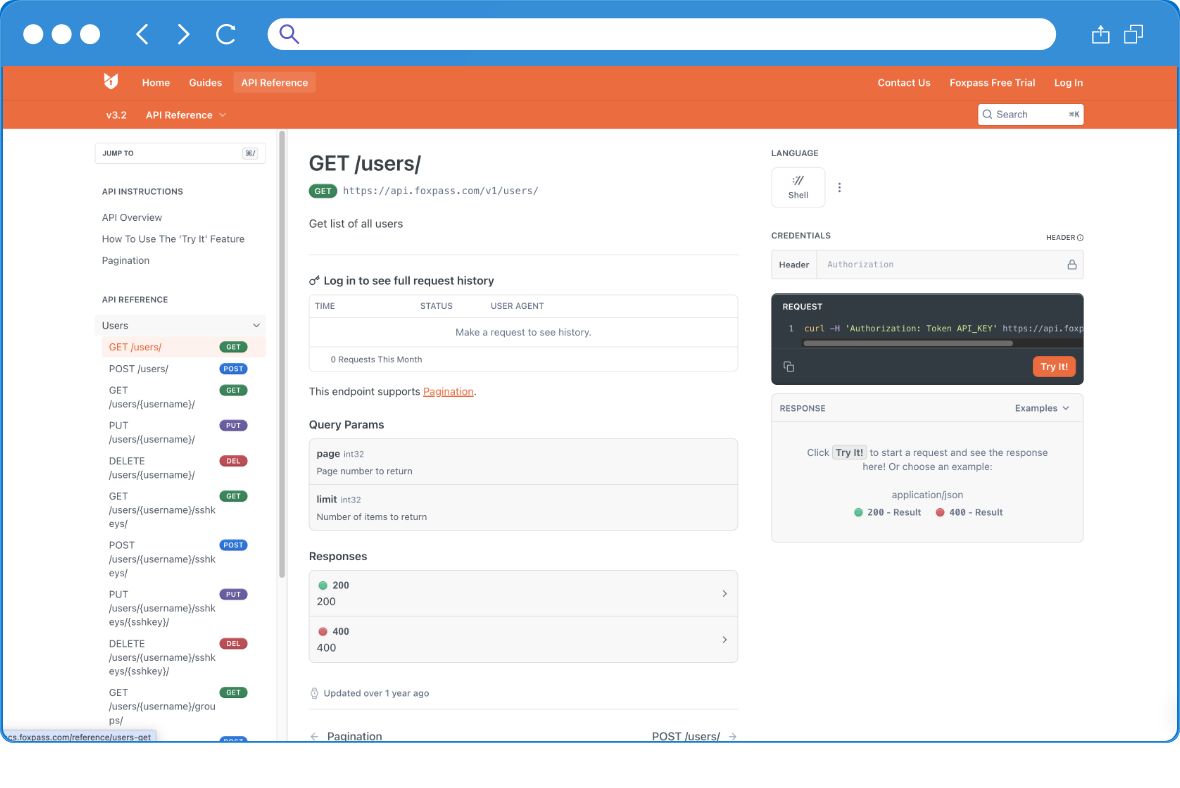Open the Pagination link in the endpoint description
This screenshot has width=1180, height=788.
click(448, 391)
